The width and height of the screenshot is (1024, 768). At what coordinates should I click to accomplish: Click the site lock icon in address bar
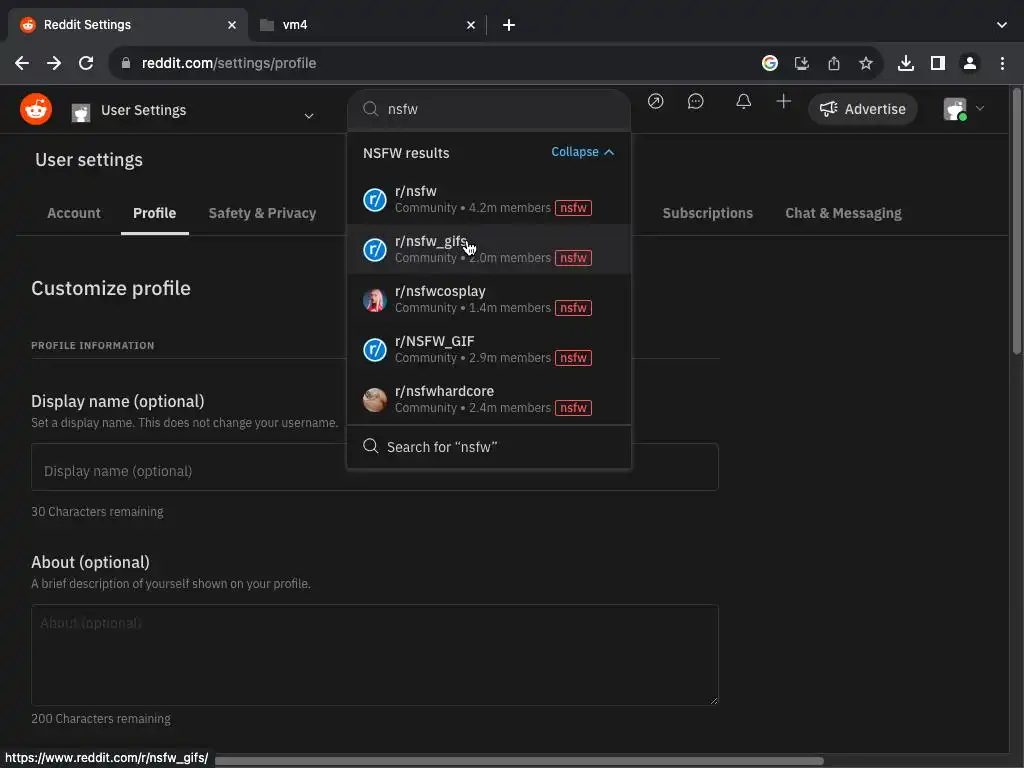(126, 63)
